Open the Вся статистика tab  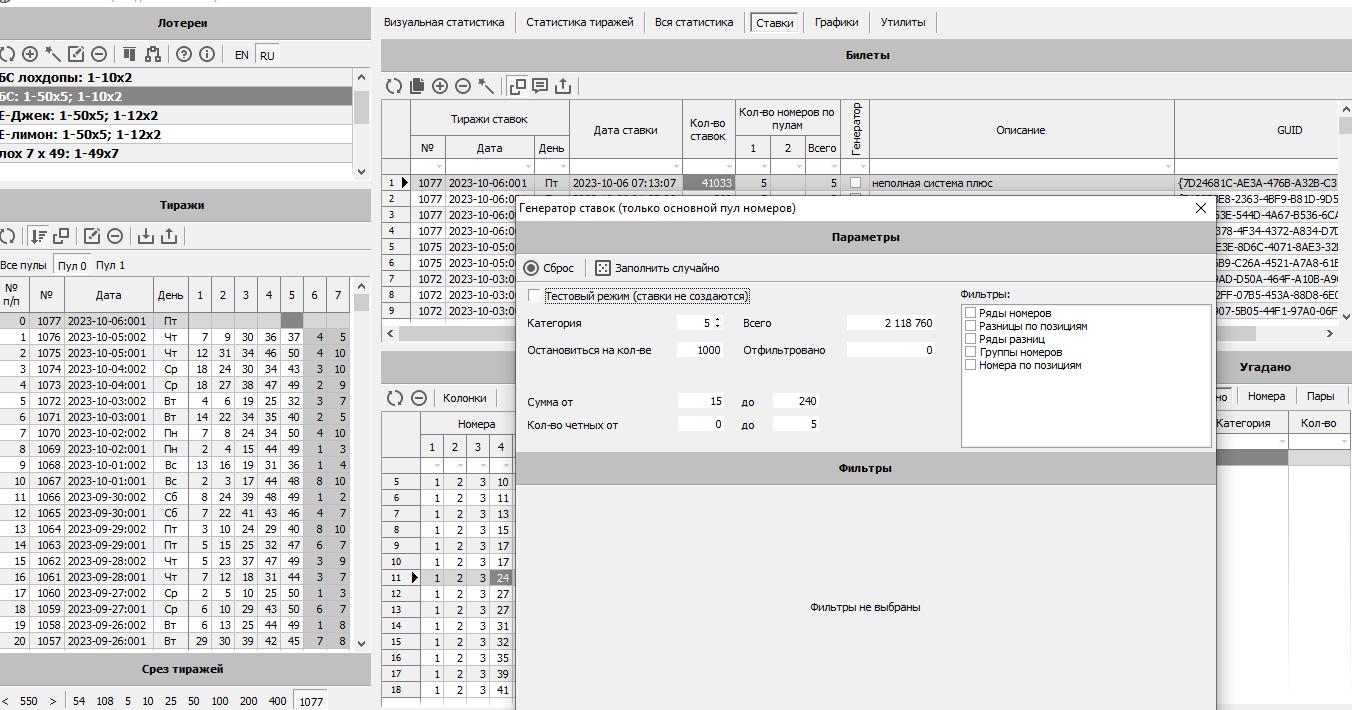[x=694, y=22]
